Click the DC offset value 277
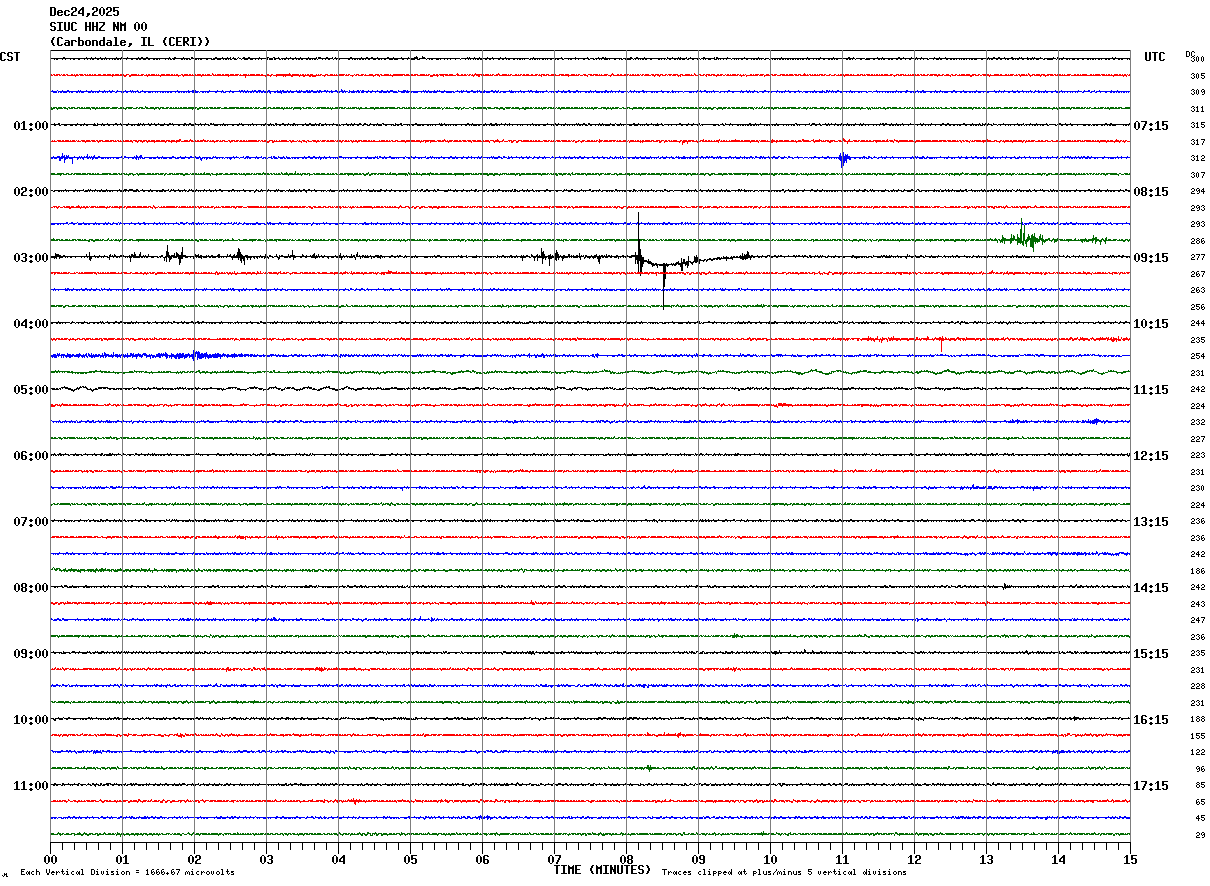The image size is (1210, 886). click(1197, 258)
